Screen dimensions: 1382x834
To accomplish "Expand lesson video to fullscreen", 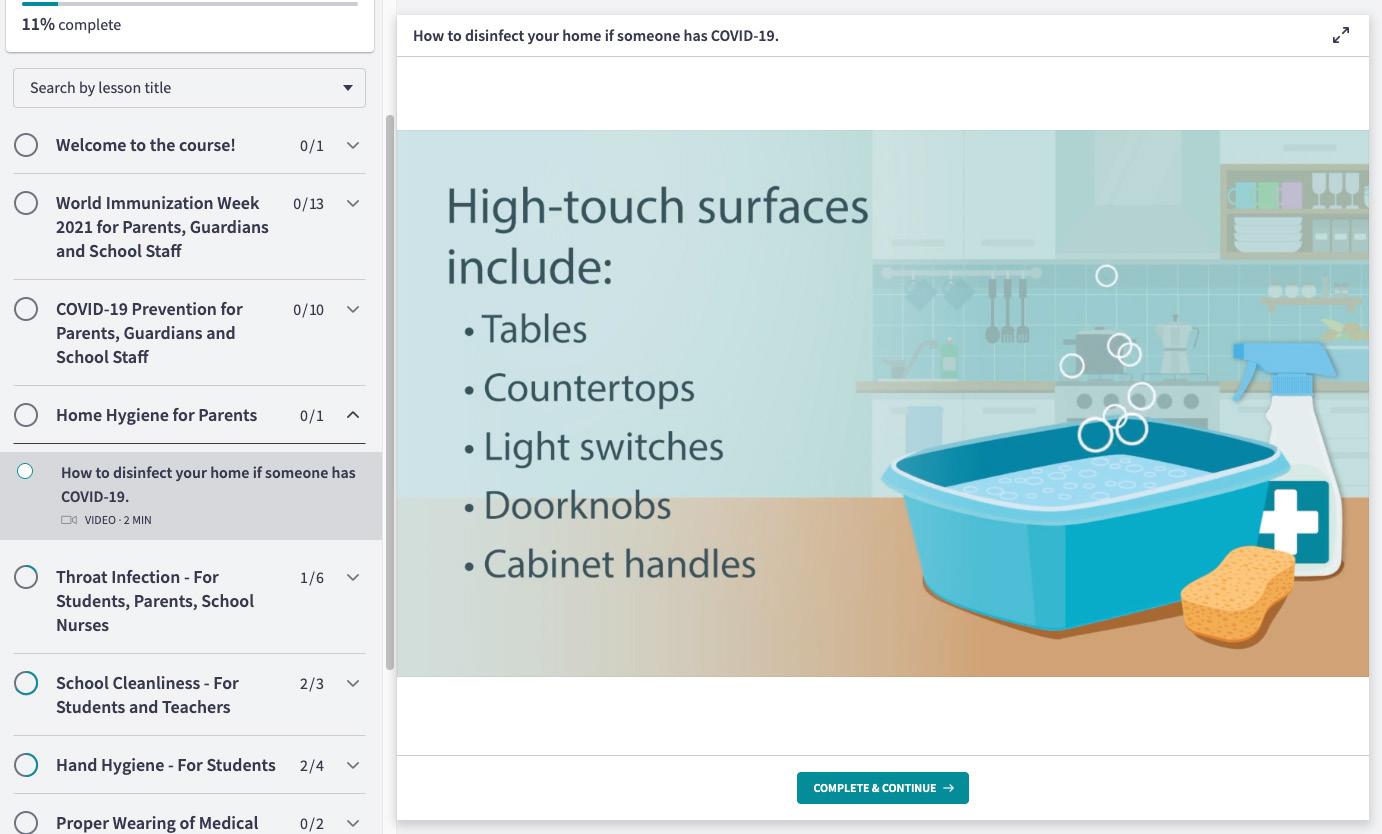I will (1341, 36).
